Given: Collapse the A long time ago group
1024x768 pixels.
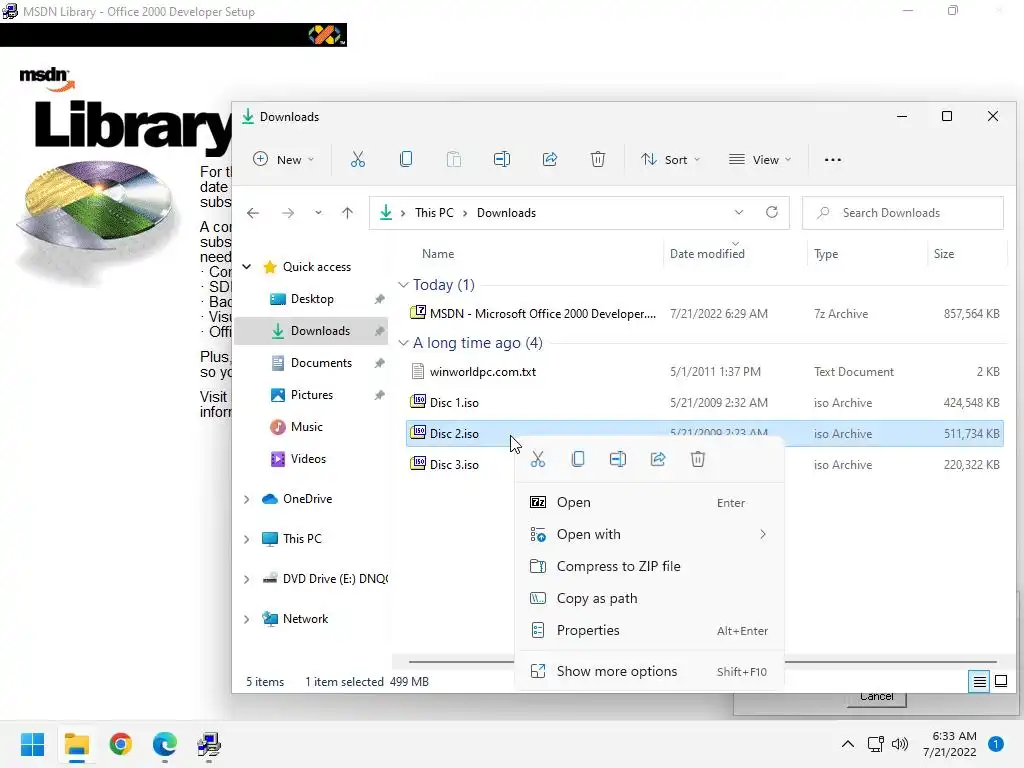Looking at the screenshot, I should [x=404, y=343].
